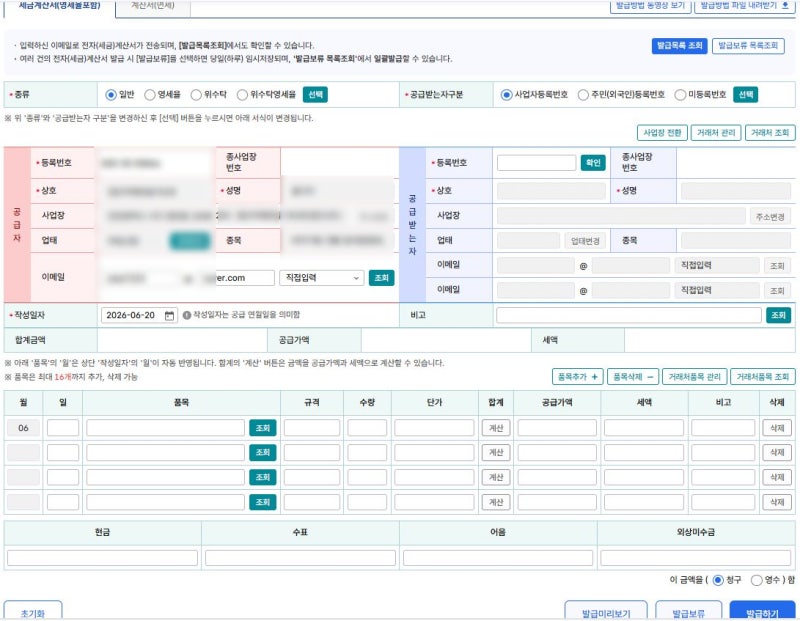Open 거래처 조회 button

coord(770,133)
